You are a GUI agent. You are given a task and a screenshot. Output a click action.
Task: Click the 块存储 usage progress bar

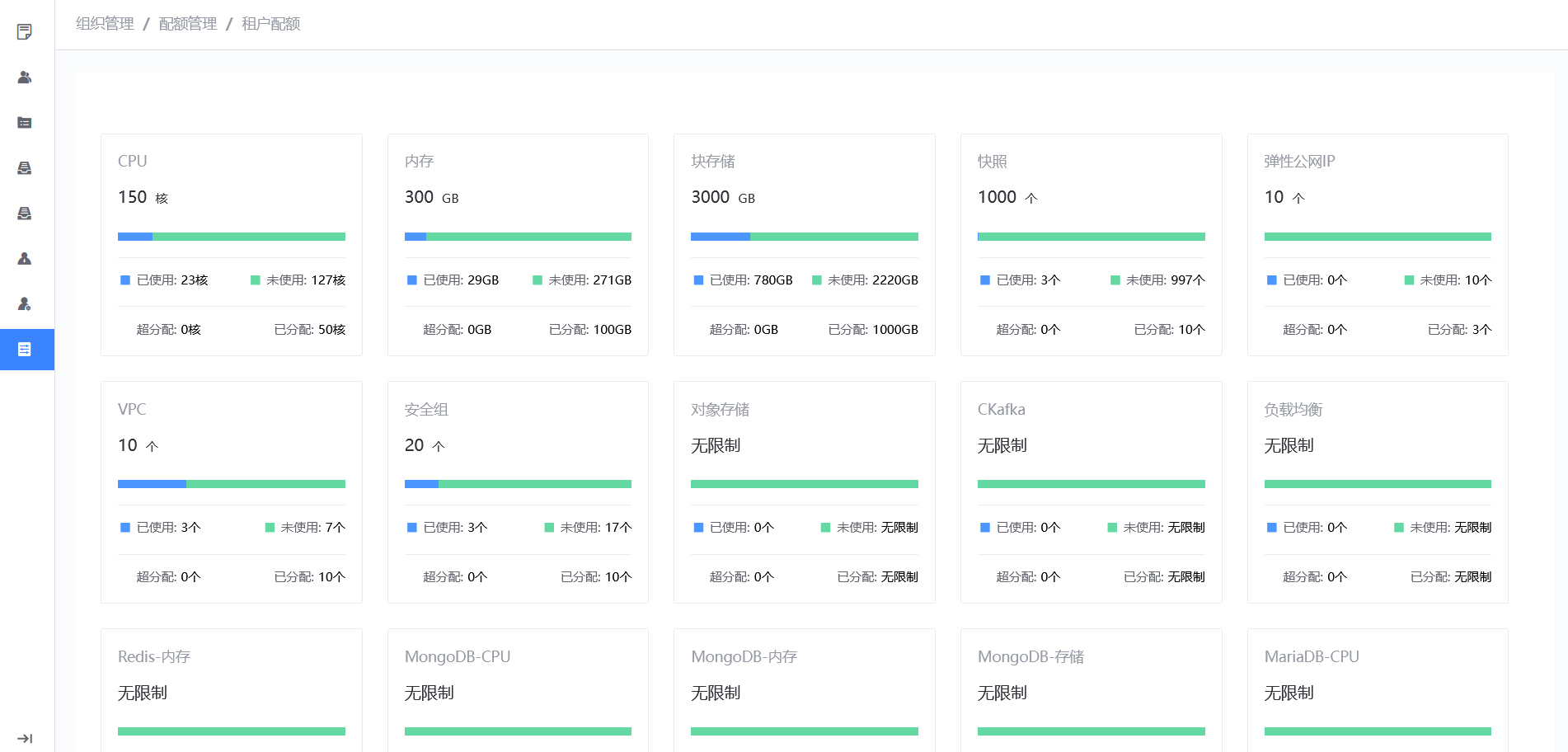[x=804, y=237]
